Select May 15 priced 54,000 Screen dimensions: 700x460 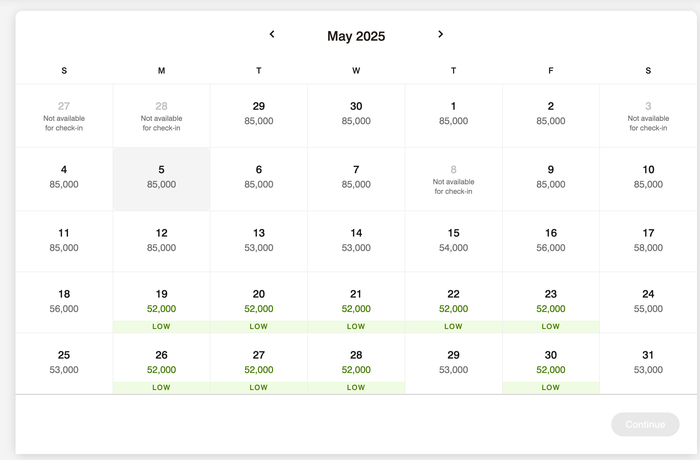[x=454, y=241]
